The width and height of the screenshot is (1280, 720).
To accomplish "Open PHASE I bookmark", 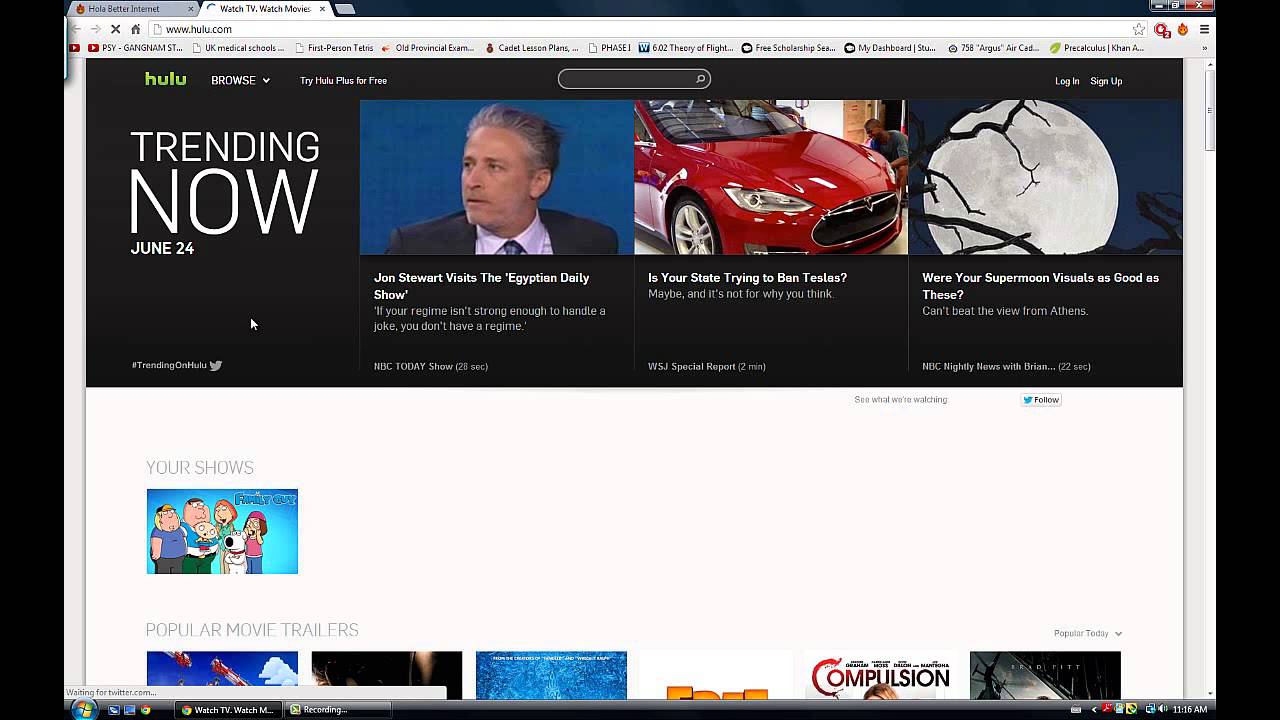I will tap(610, 48).
